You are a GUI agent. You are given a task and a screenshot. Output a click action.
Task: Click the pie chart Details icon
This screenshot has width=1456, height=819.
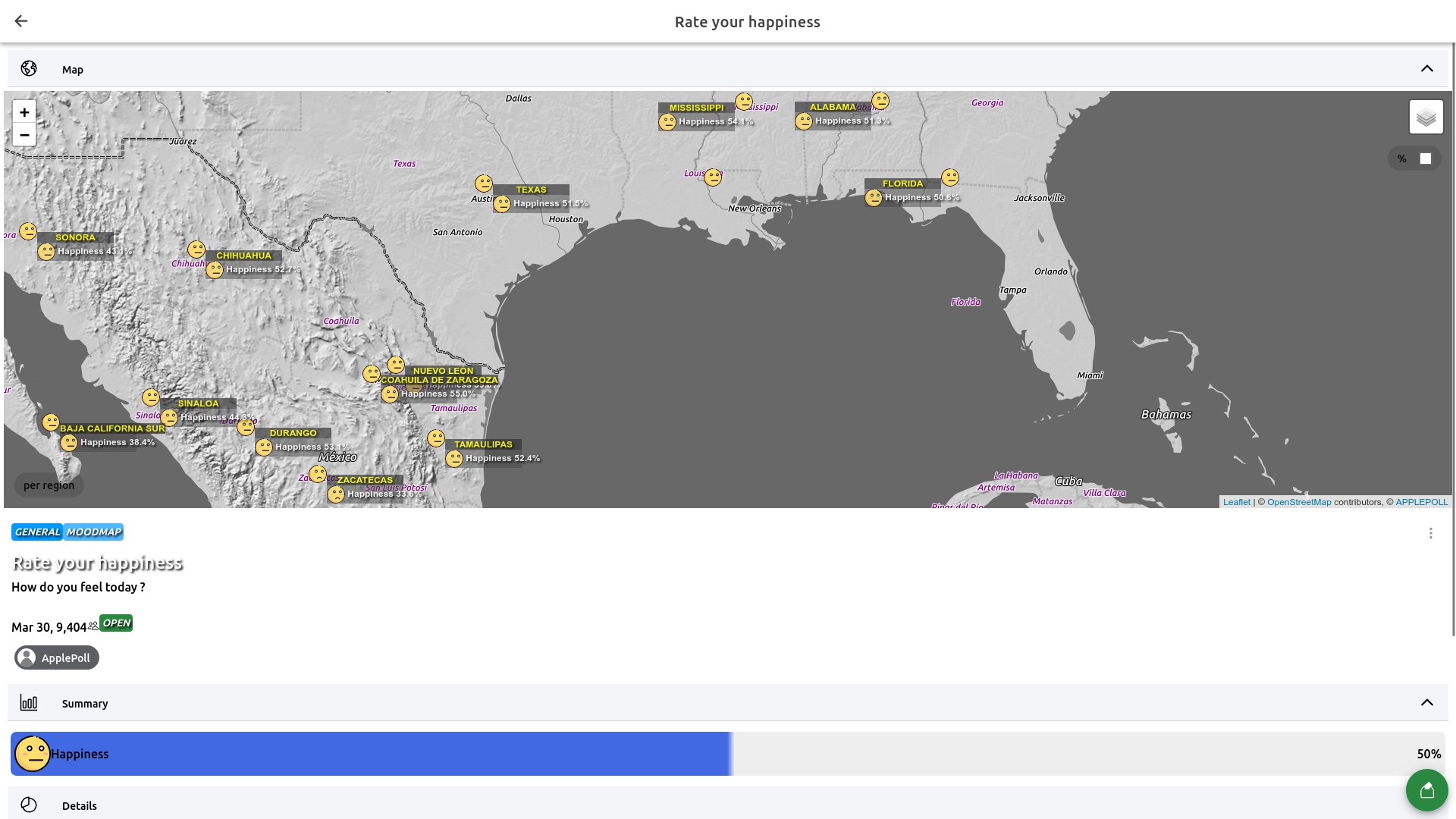(x=29, y=805)
